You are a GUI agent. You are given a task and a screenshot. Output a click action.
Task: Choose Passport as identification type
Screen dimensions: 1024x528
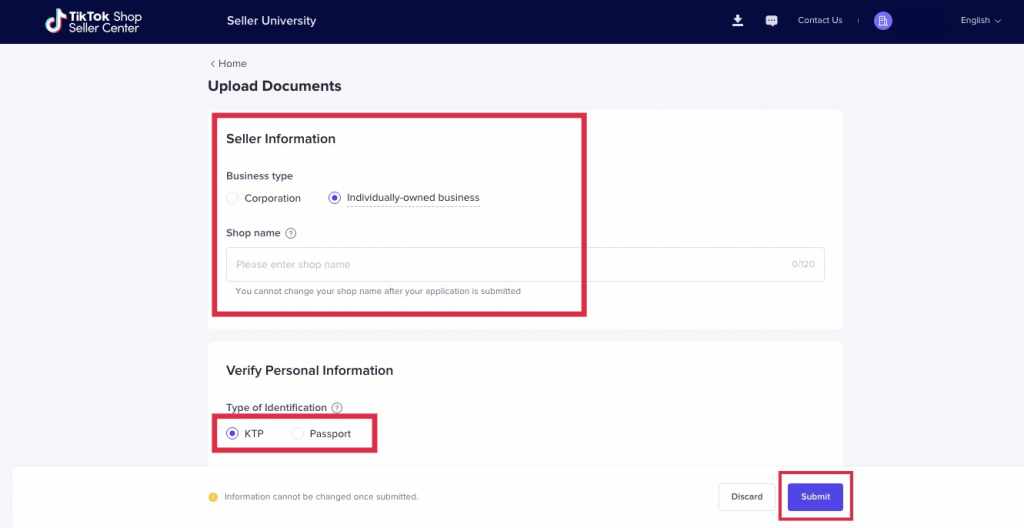[298, 434]
